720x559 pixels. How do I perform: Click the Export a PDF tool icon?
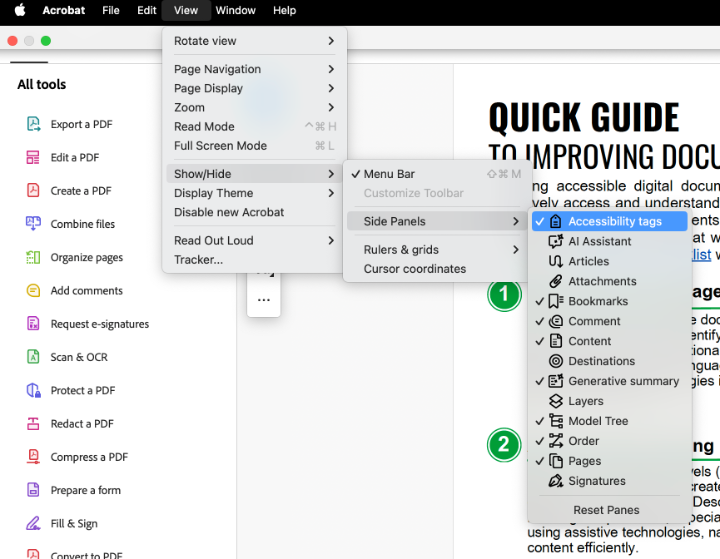33,124
